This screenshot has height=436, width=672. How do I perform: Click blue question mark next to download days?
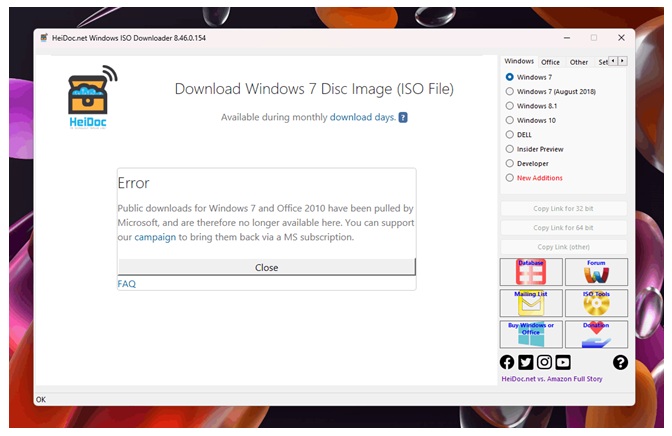403,117
